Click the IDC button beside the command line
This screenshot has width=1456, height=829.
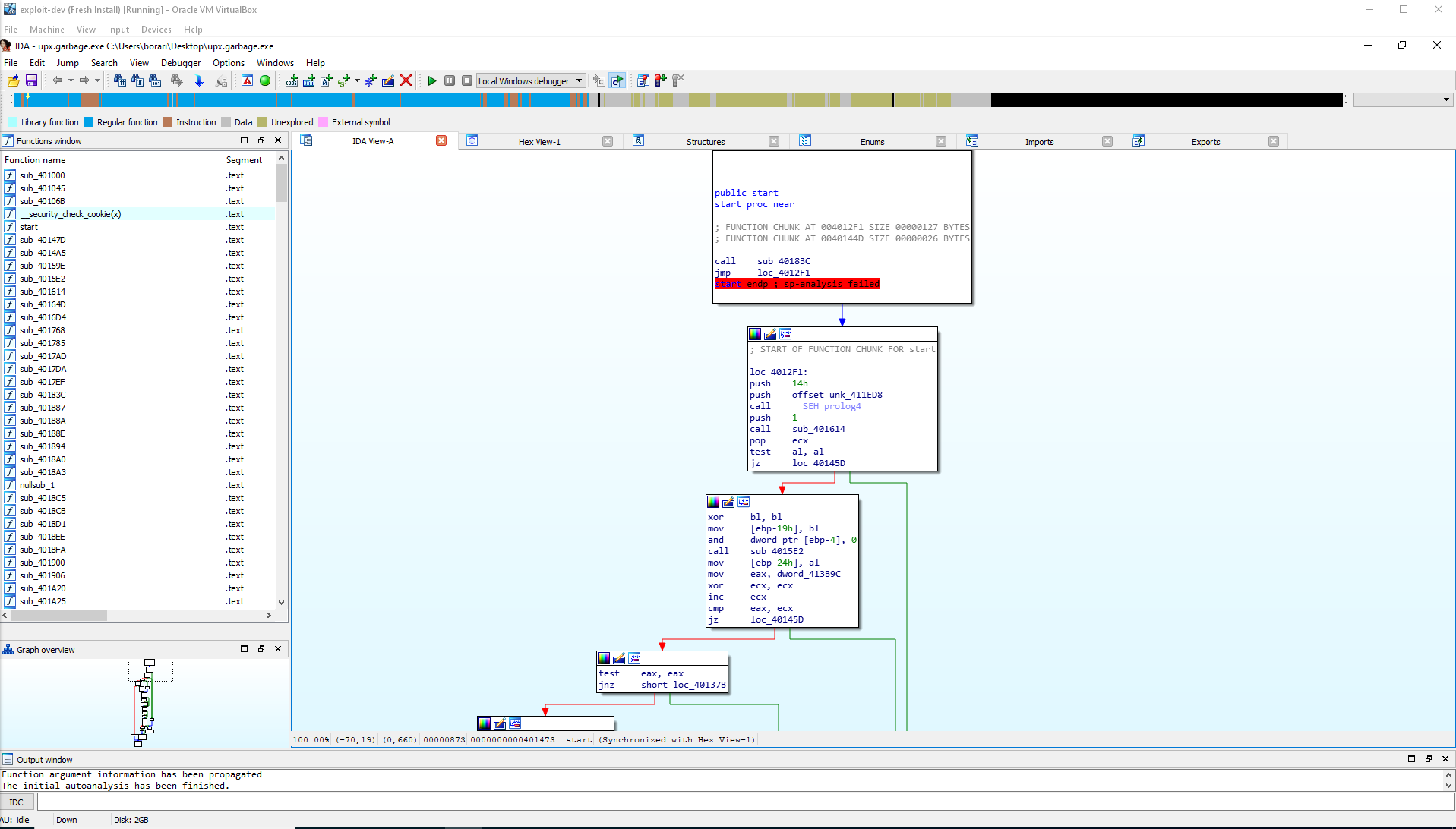[x=17, y=802]
